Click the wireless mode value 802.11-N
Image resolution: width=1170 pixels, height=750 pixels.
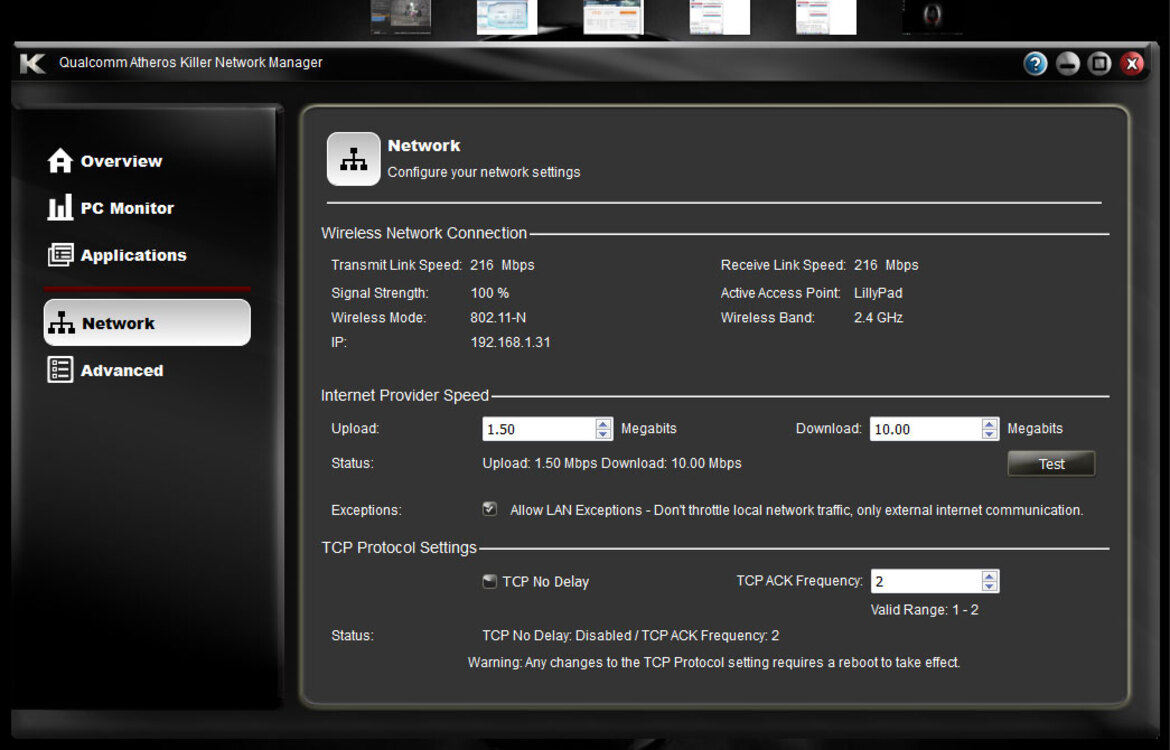pos(498,318)
